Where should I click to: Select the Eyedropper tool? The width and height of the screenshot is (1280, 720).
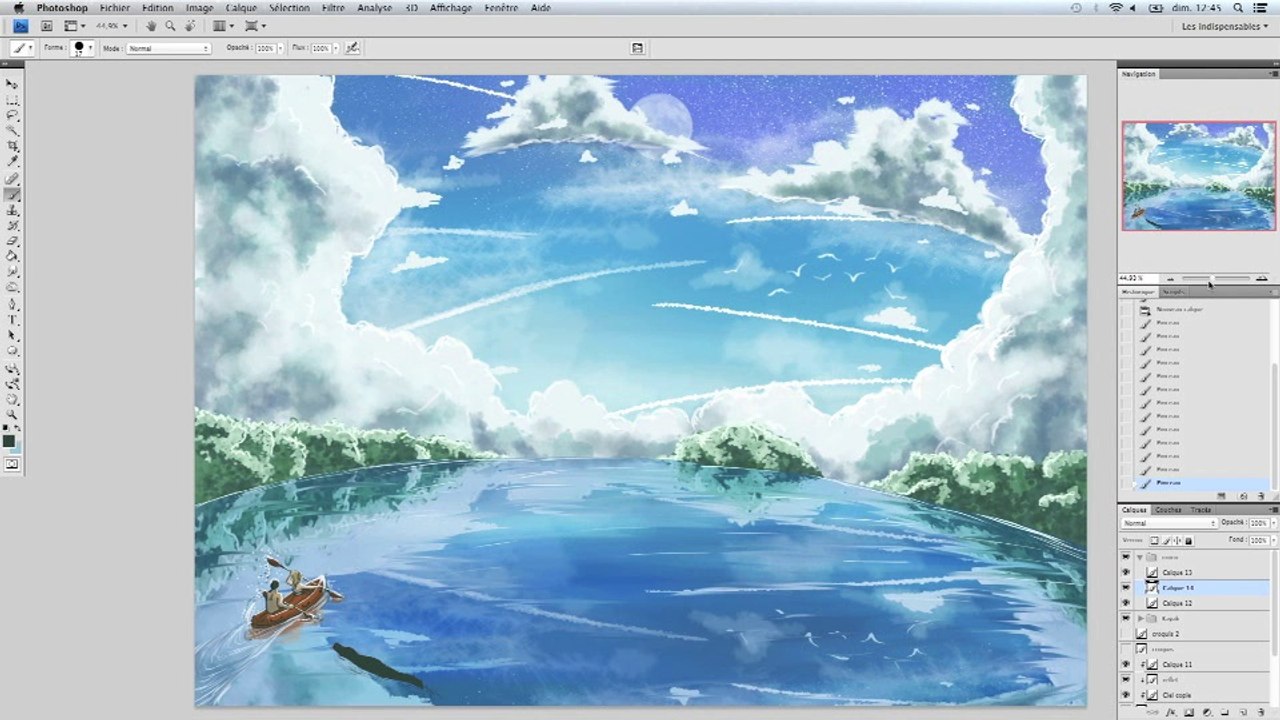(x=12, y=162)
